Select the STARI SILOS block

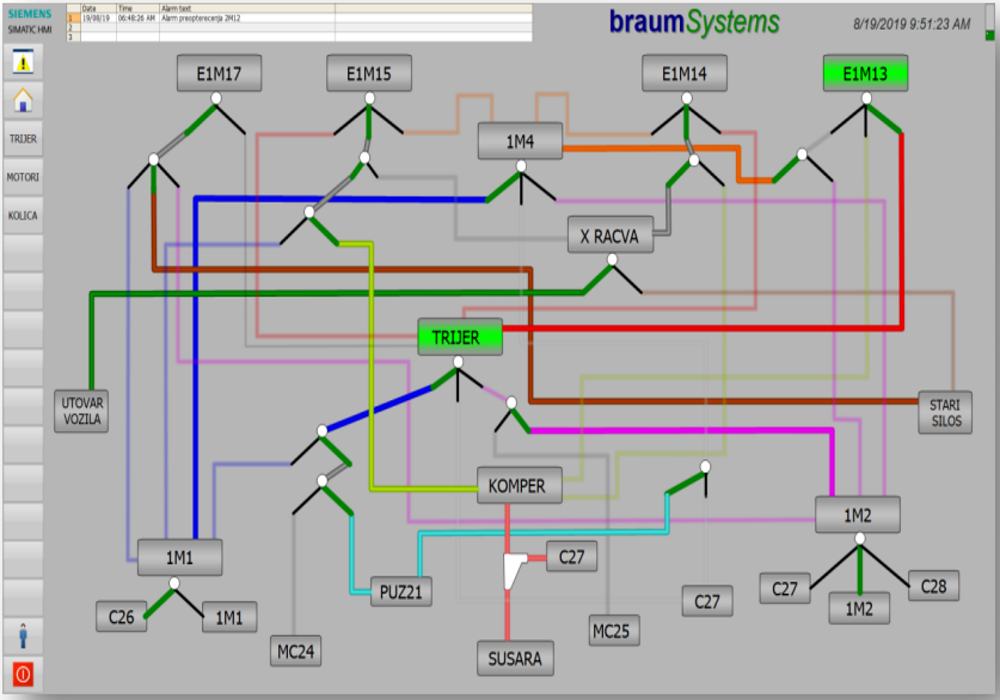pos(945,412)
